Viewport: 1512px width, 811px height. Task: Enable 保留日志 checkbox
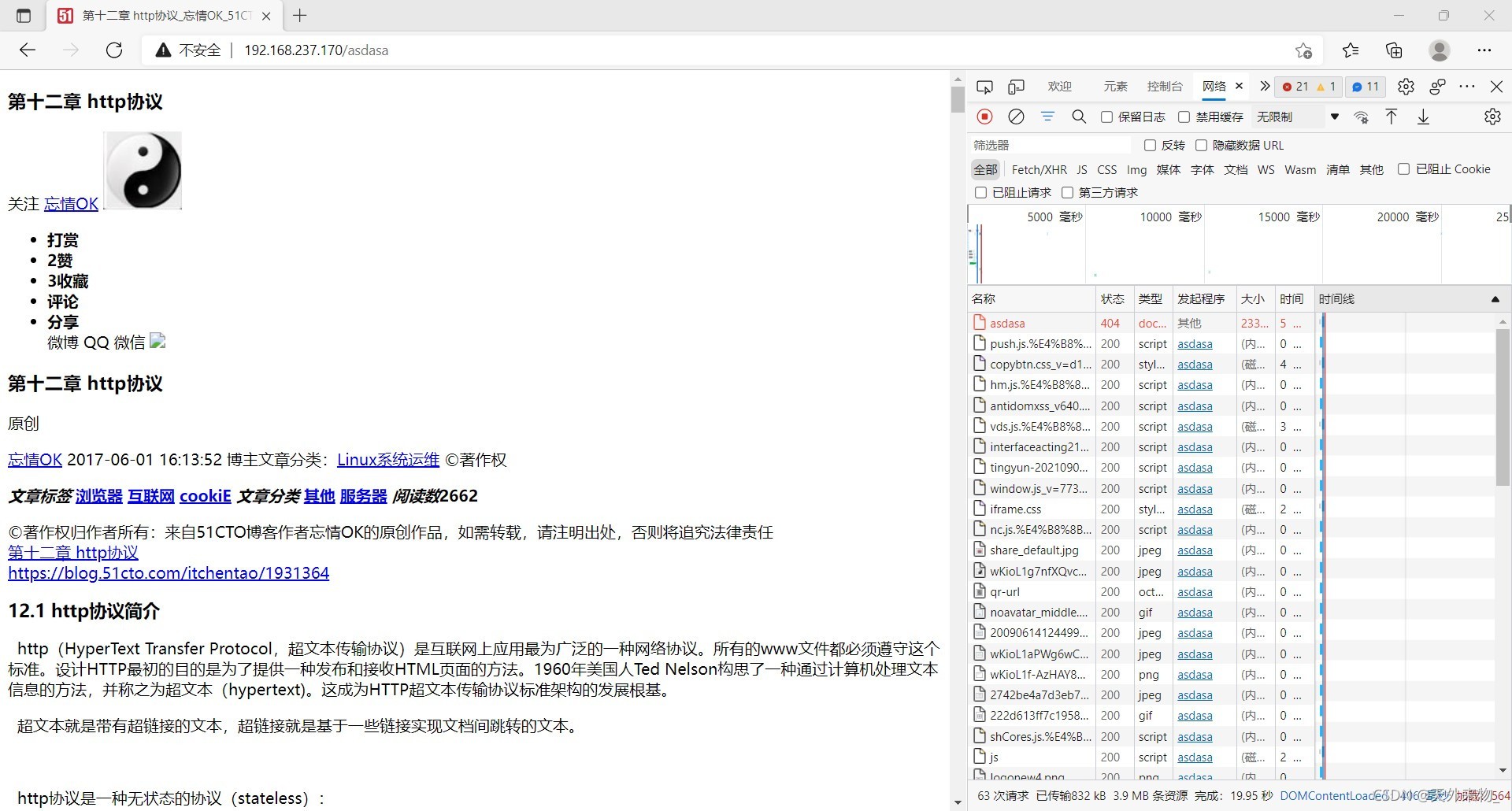[1106, 117]
